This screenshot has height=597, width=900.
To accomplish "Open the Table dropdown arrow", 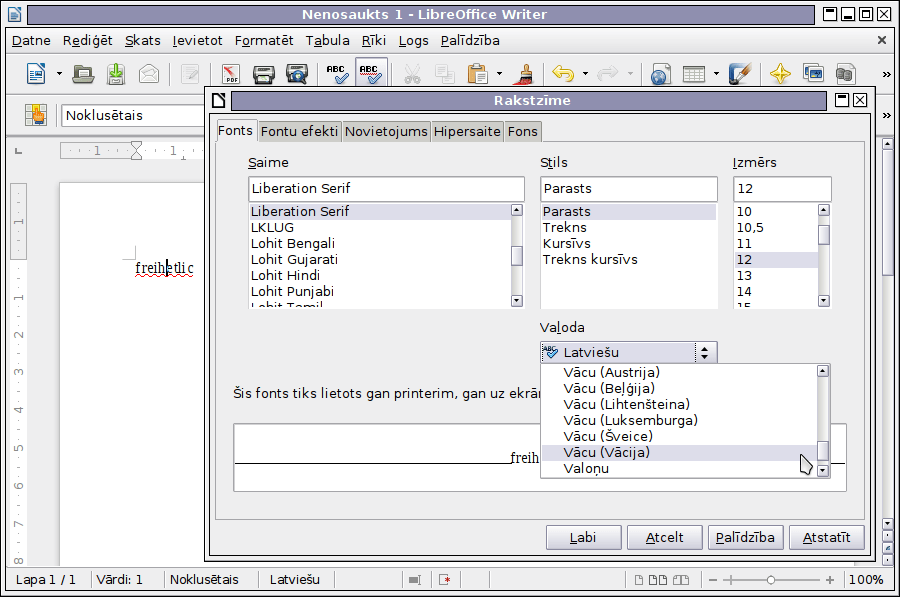I will click(716, 73).
